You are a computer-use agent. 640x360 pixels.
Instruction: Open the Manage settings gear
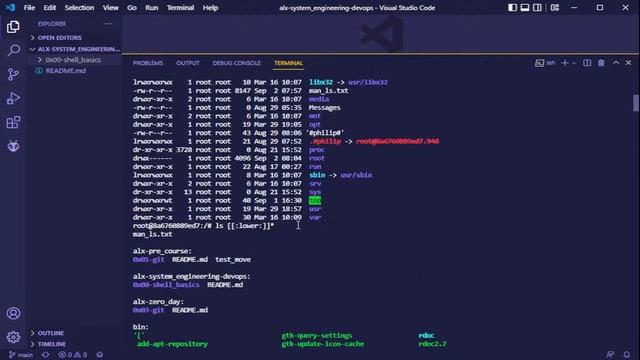[13, 337]
